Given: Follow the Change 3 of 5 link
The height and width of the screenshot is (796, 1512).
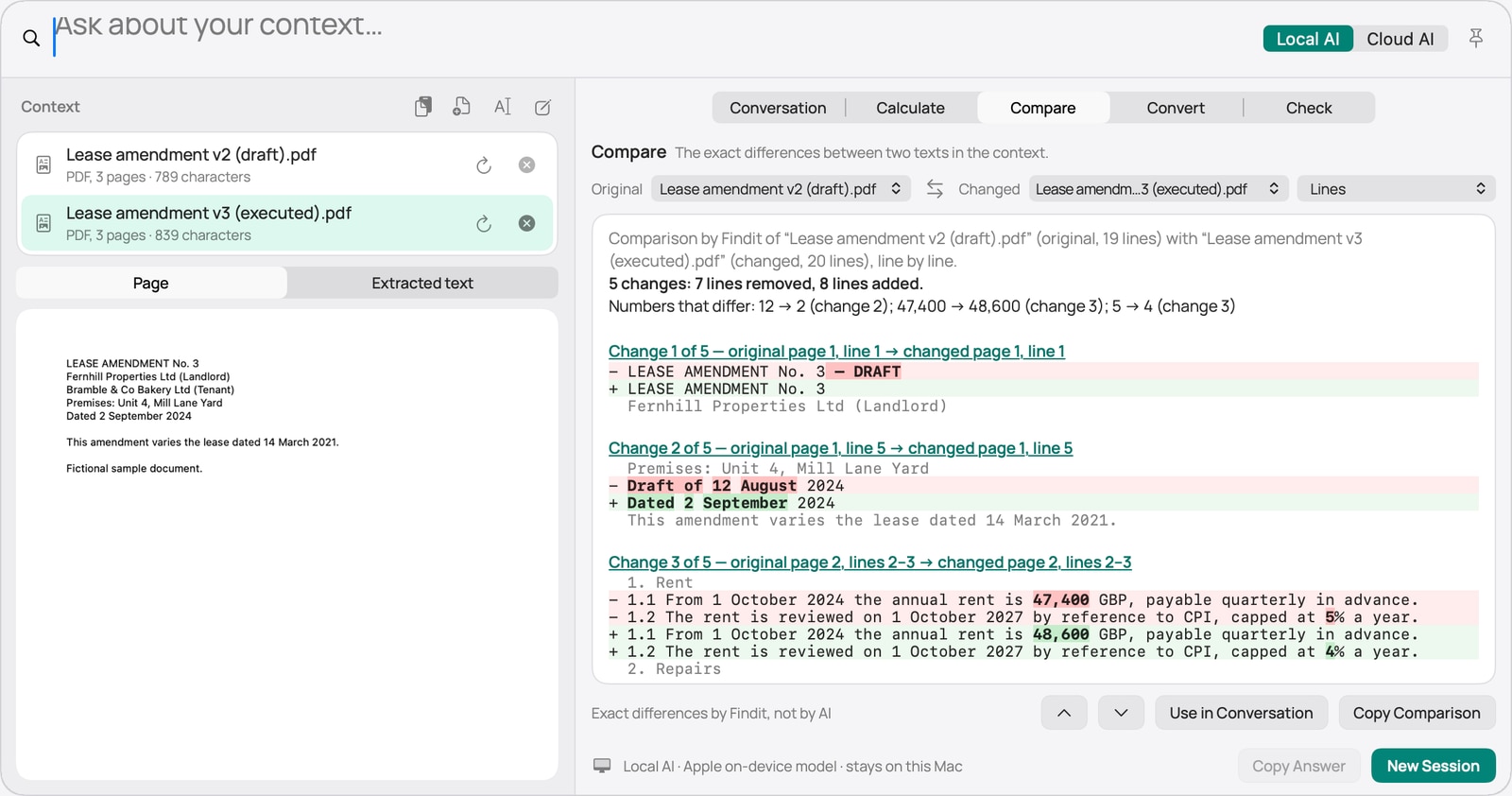Looking at the screenshot, I should coord(869,562).
